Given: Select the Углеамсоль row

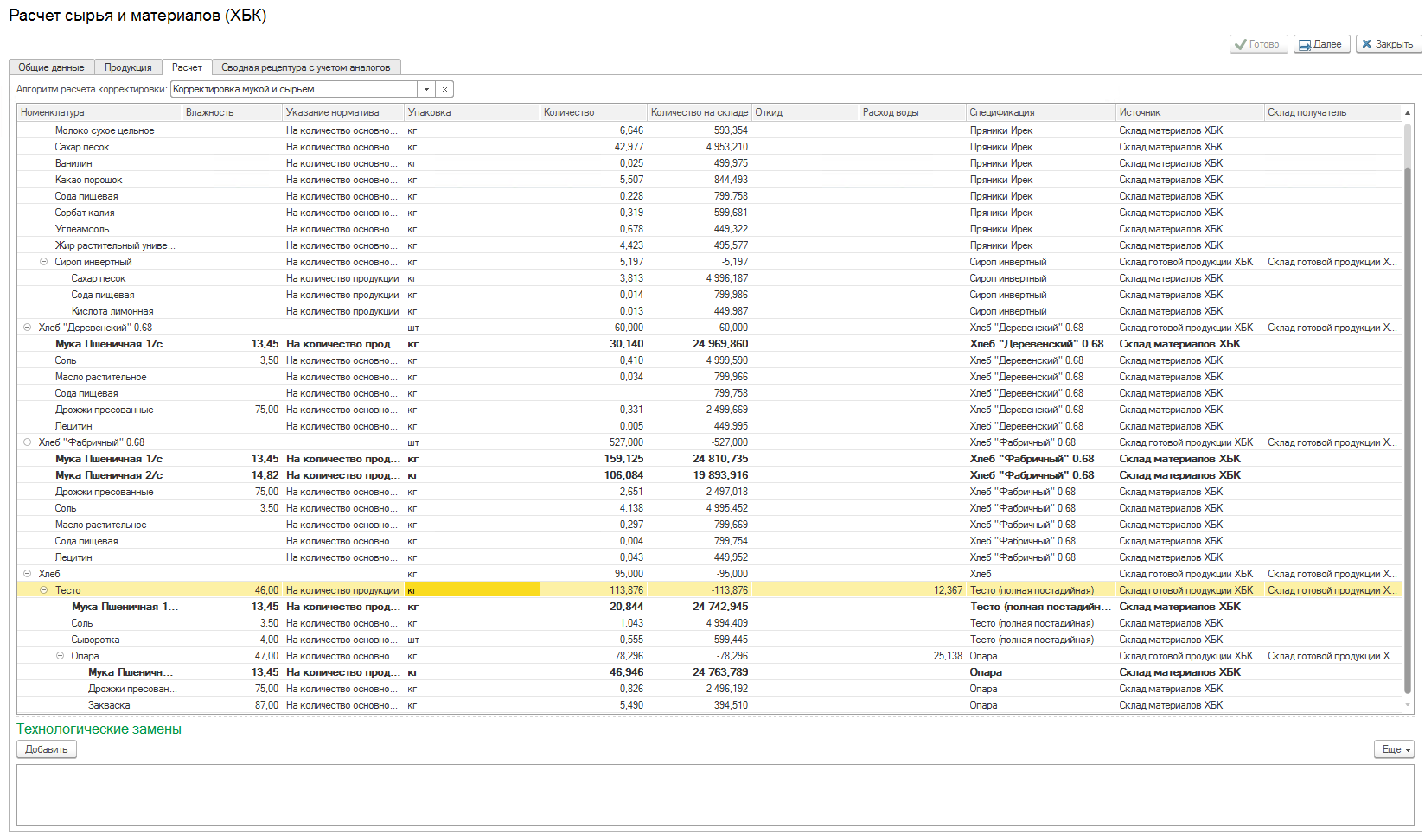Looking at the screenshot, I should 709,229.
